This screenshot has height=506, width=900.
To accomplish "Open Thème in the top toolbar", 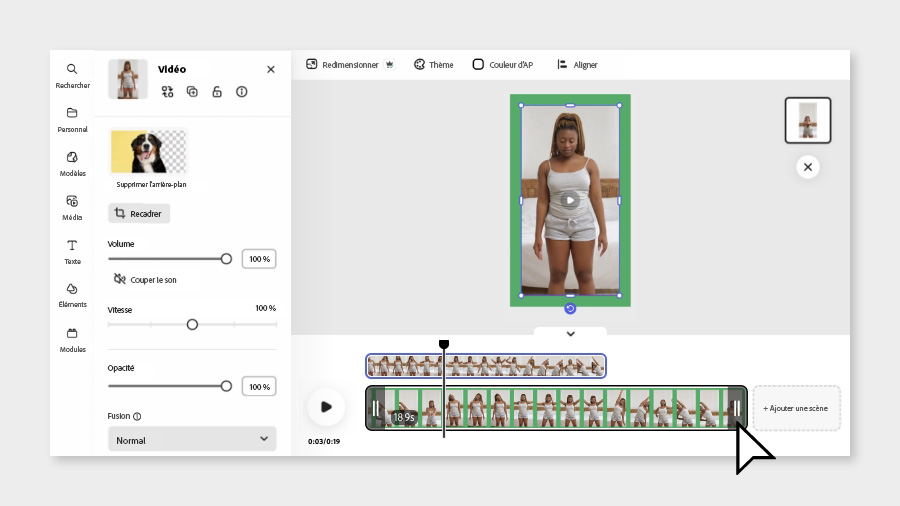I will pyautogui.click(x=434, y=65).
